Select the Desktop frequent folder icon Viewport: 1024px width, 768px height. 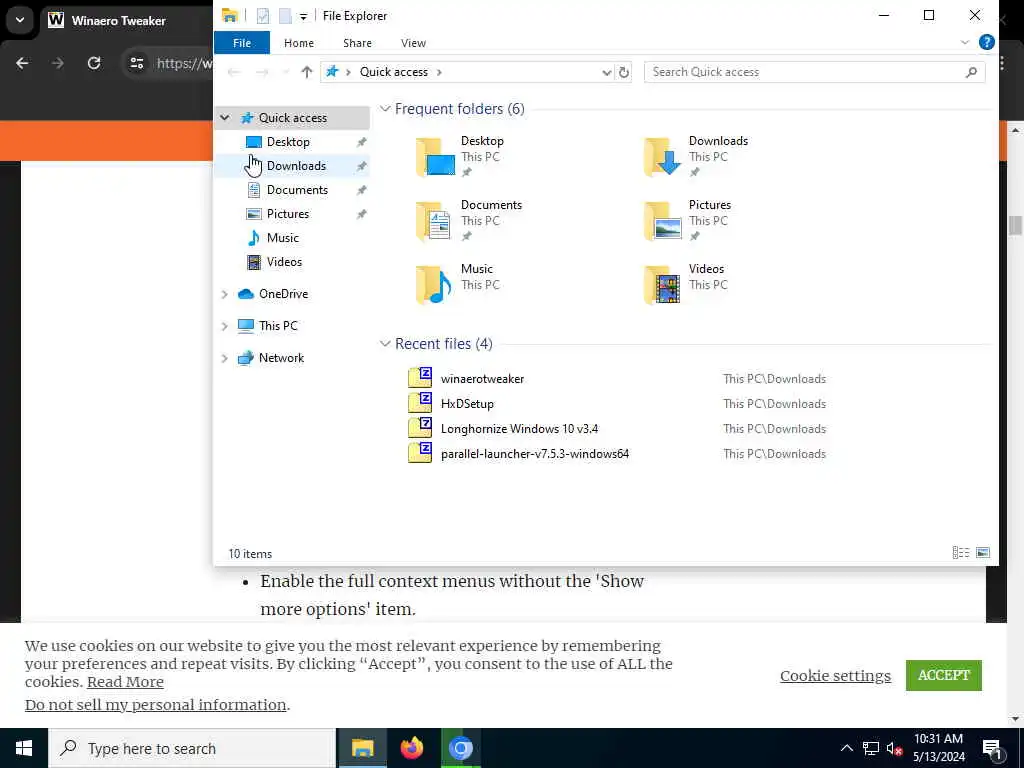coord(435,157)
